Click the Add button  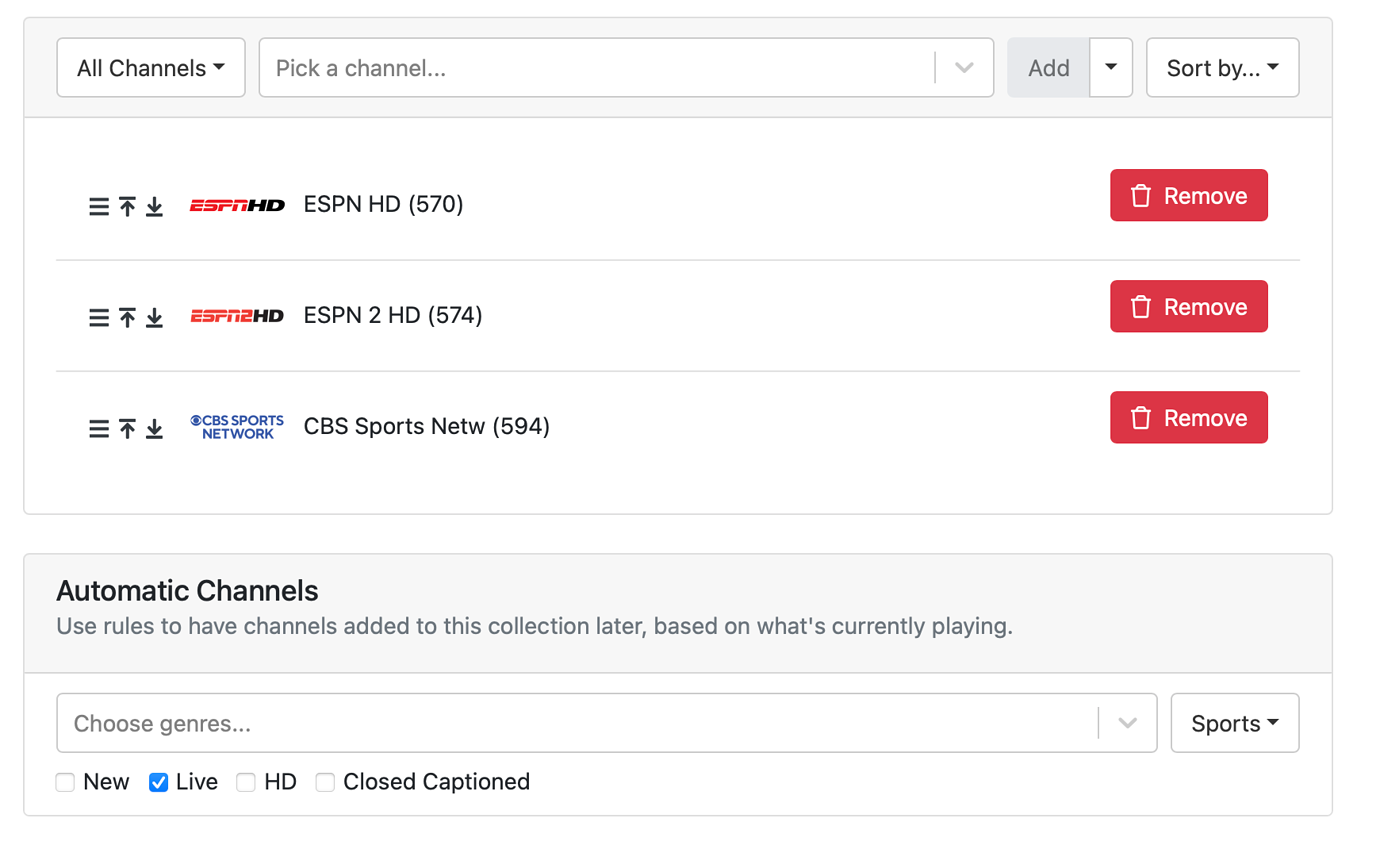1048,67
